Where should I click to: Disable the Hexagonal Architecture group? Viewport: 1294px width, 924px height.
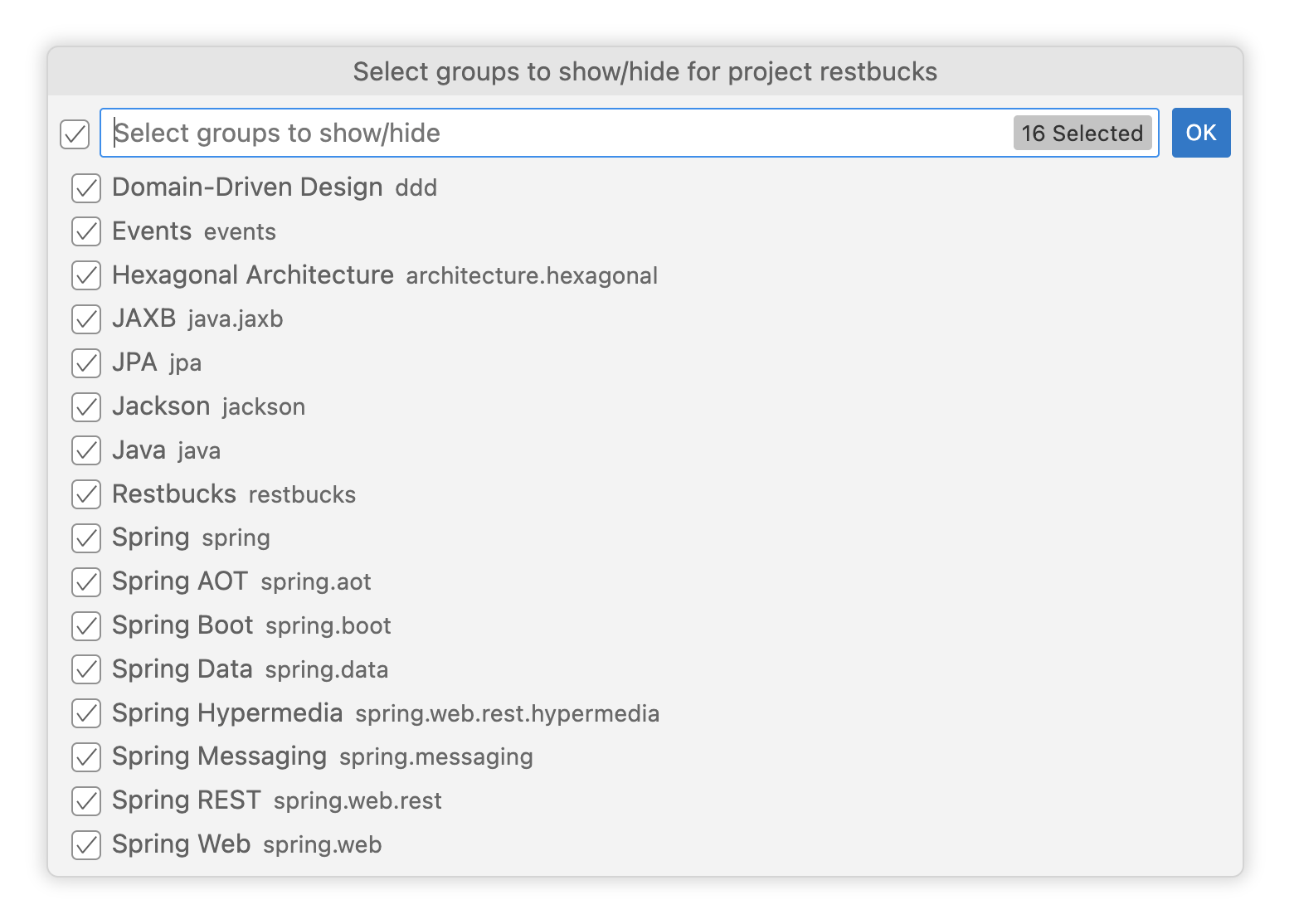point(86,275)
